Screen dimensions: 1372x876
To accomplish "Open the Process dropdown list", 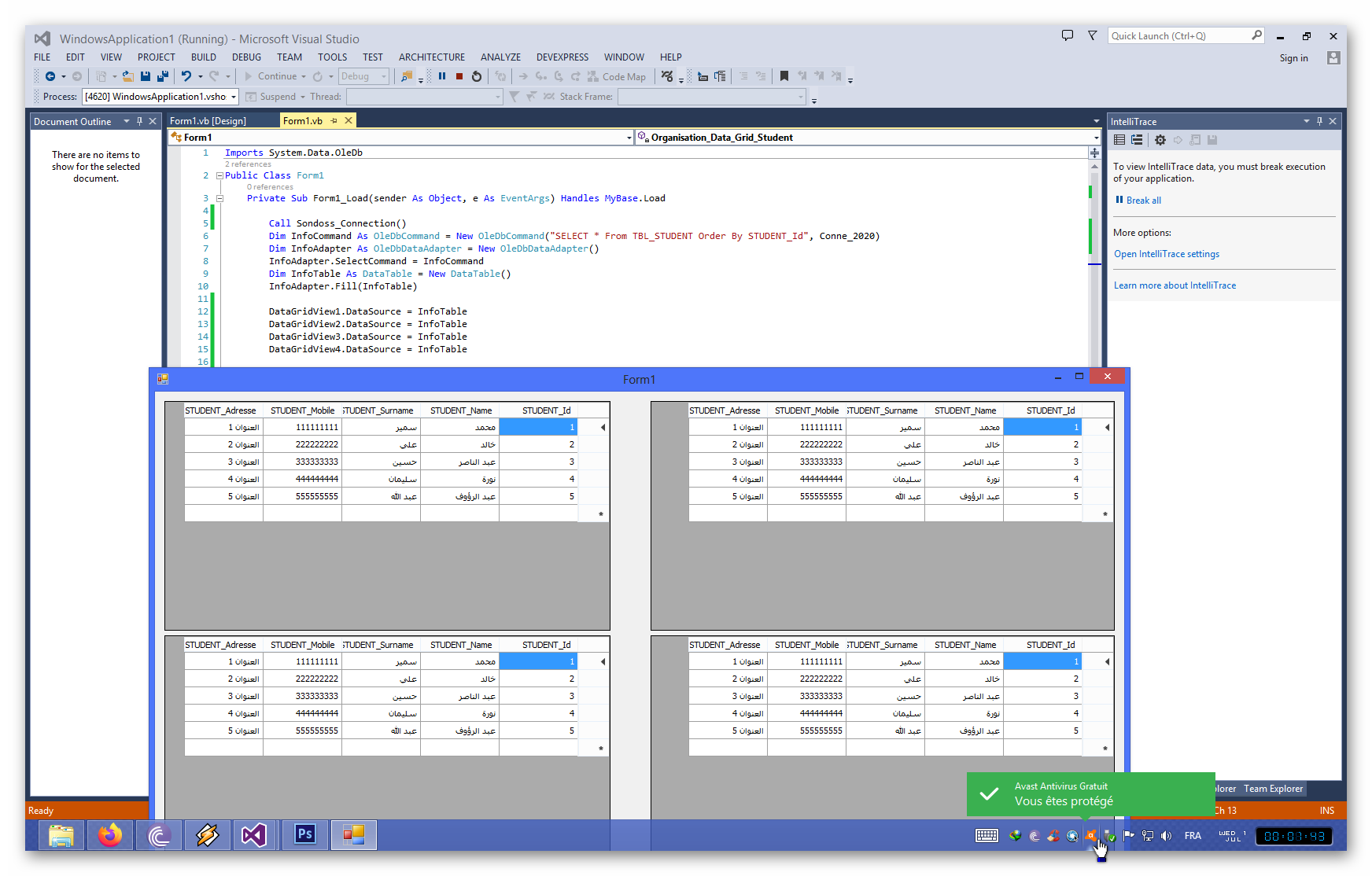I will (234, 97).
